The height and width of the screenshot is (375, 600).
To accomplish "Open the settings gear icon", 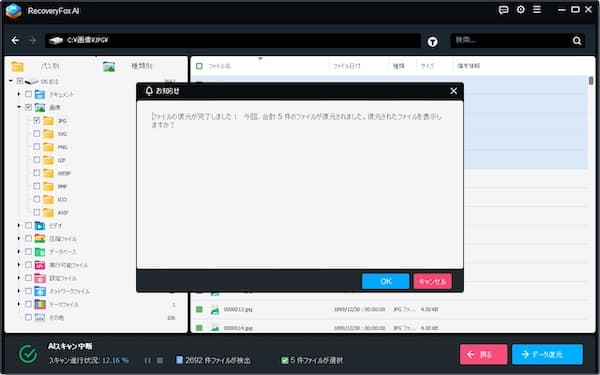I will coord(521,10).
